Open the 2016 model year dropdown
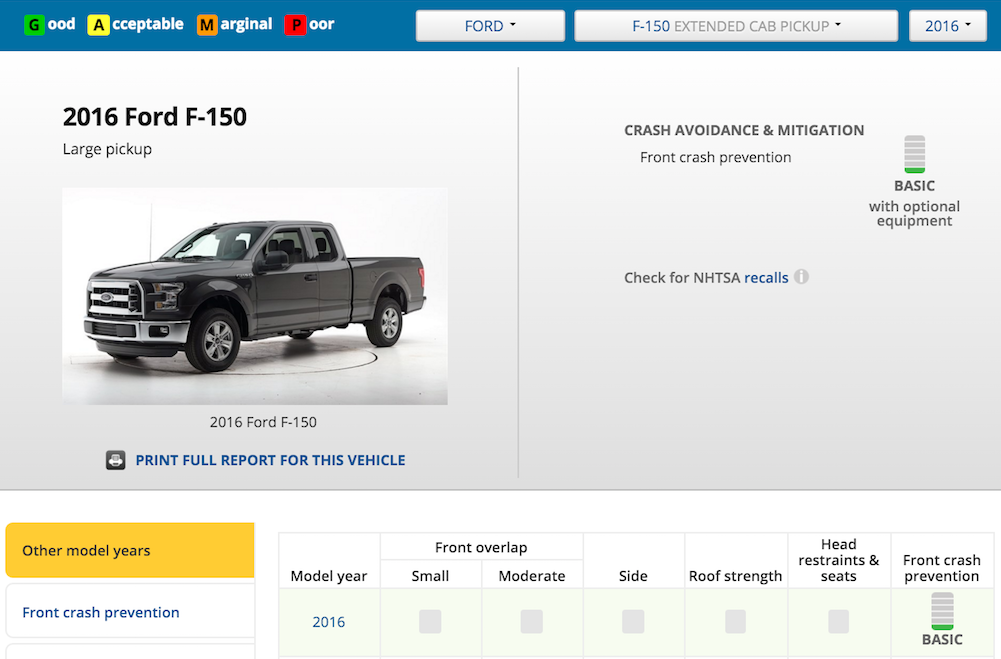This screenshot has height=659, width=1001. (x=948, y=26)
